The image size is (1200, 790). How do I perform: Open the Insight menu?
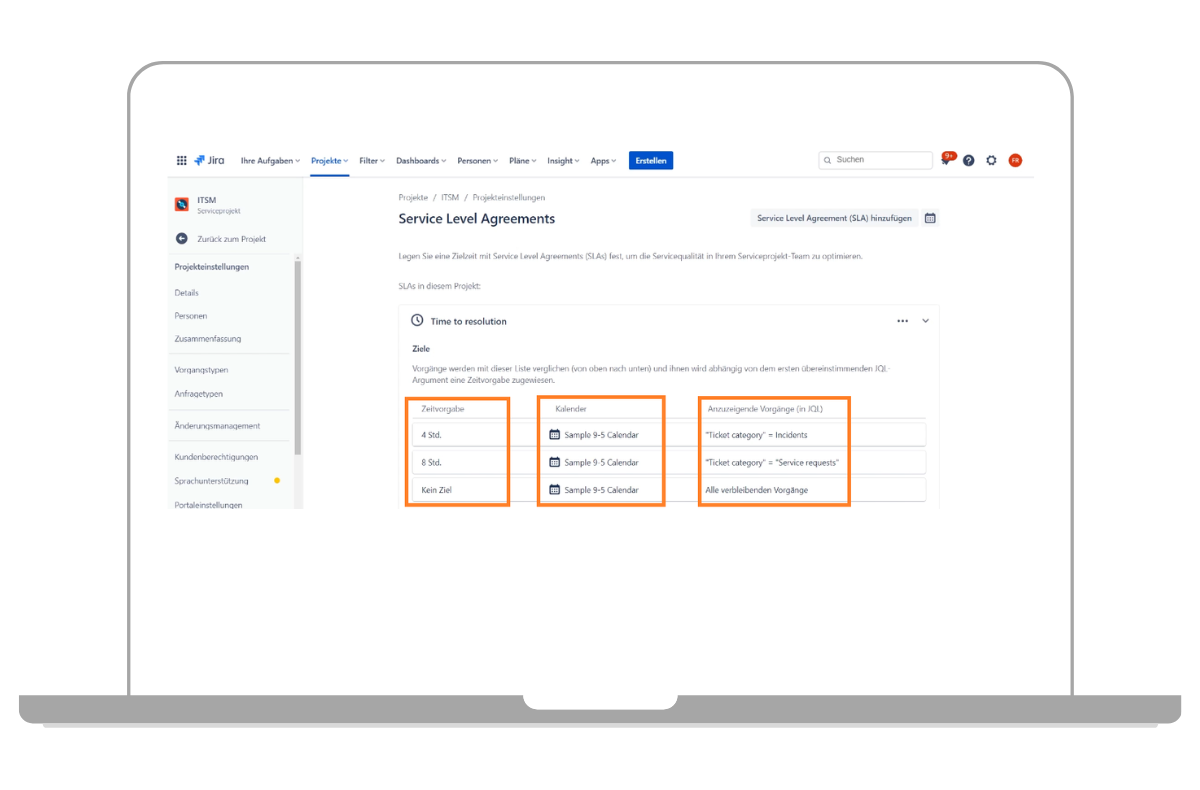point(563,160)
